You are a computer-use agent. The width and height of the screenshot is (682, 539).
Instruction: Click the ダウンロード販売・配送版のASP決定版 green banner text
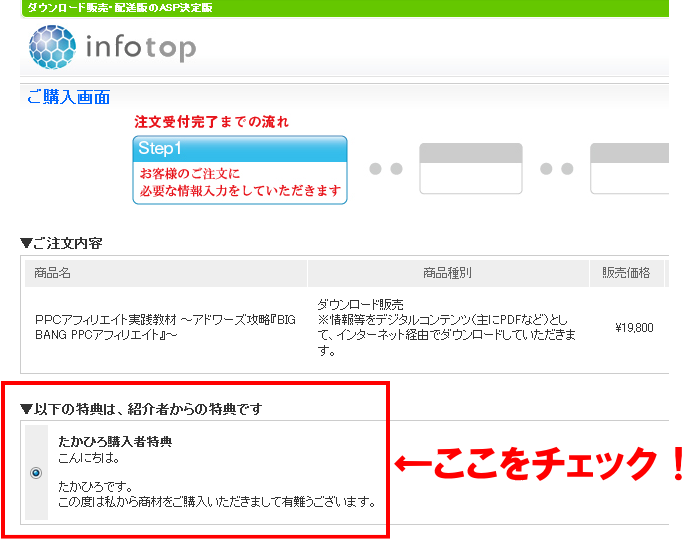pos(120,7)
